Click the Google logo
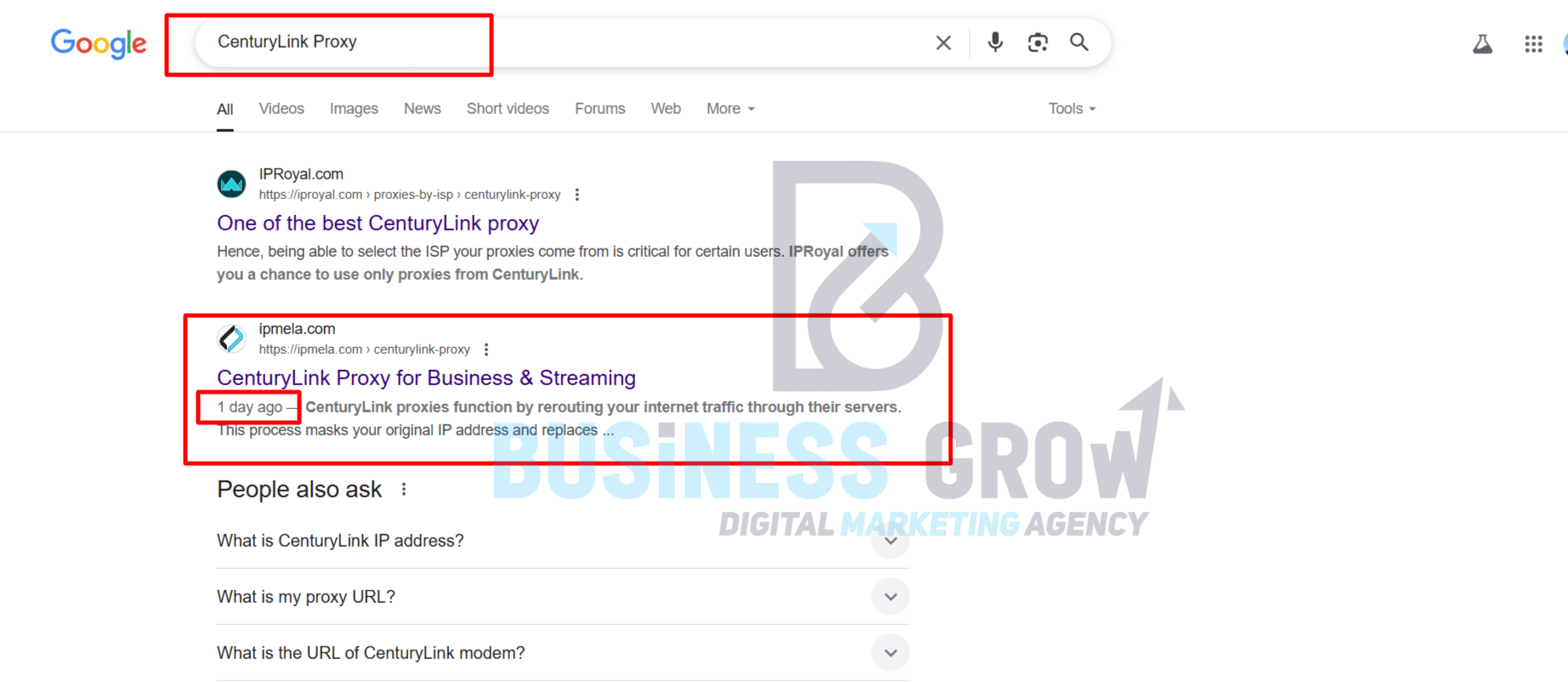This screenshot has height=682, width=1568. pos(99,43)
